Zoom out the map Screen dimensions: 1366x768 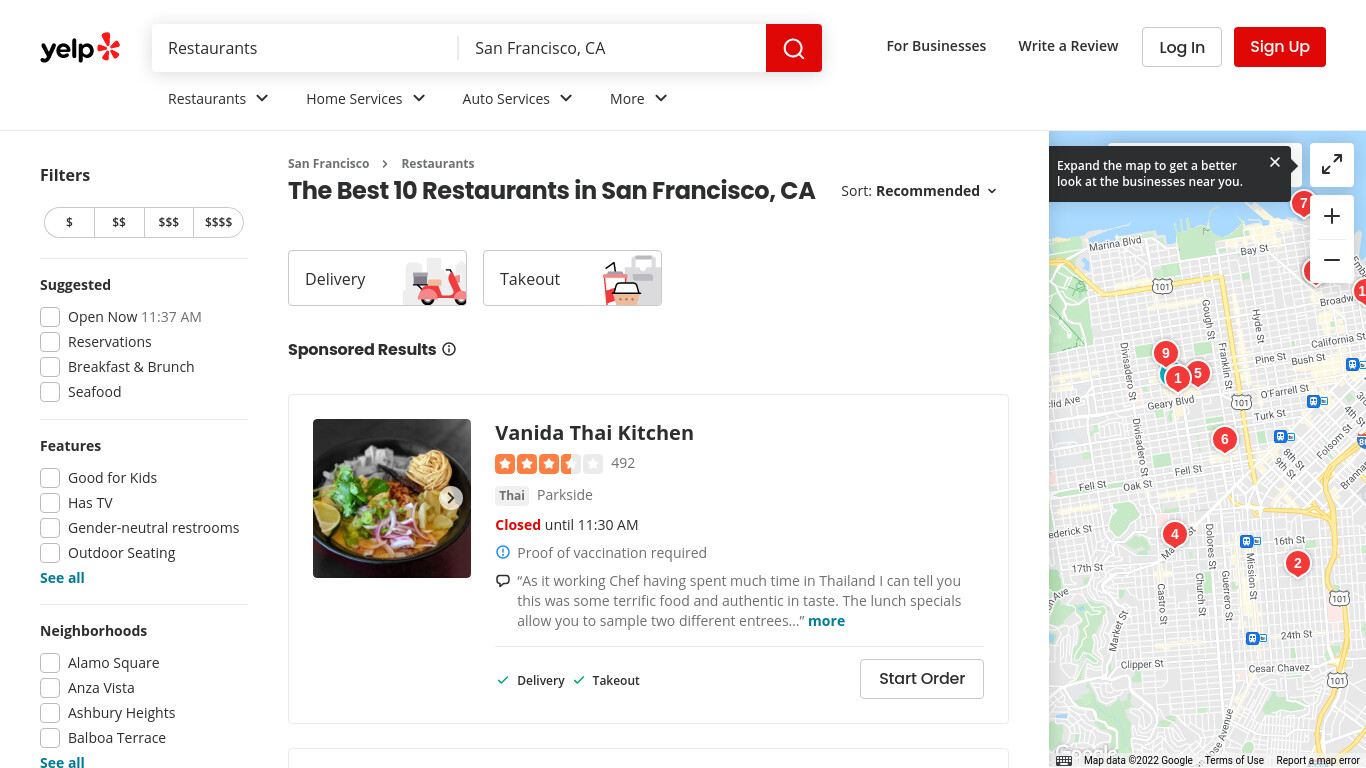[1332, 261]
